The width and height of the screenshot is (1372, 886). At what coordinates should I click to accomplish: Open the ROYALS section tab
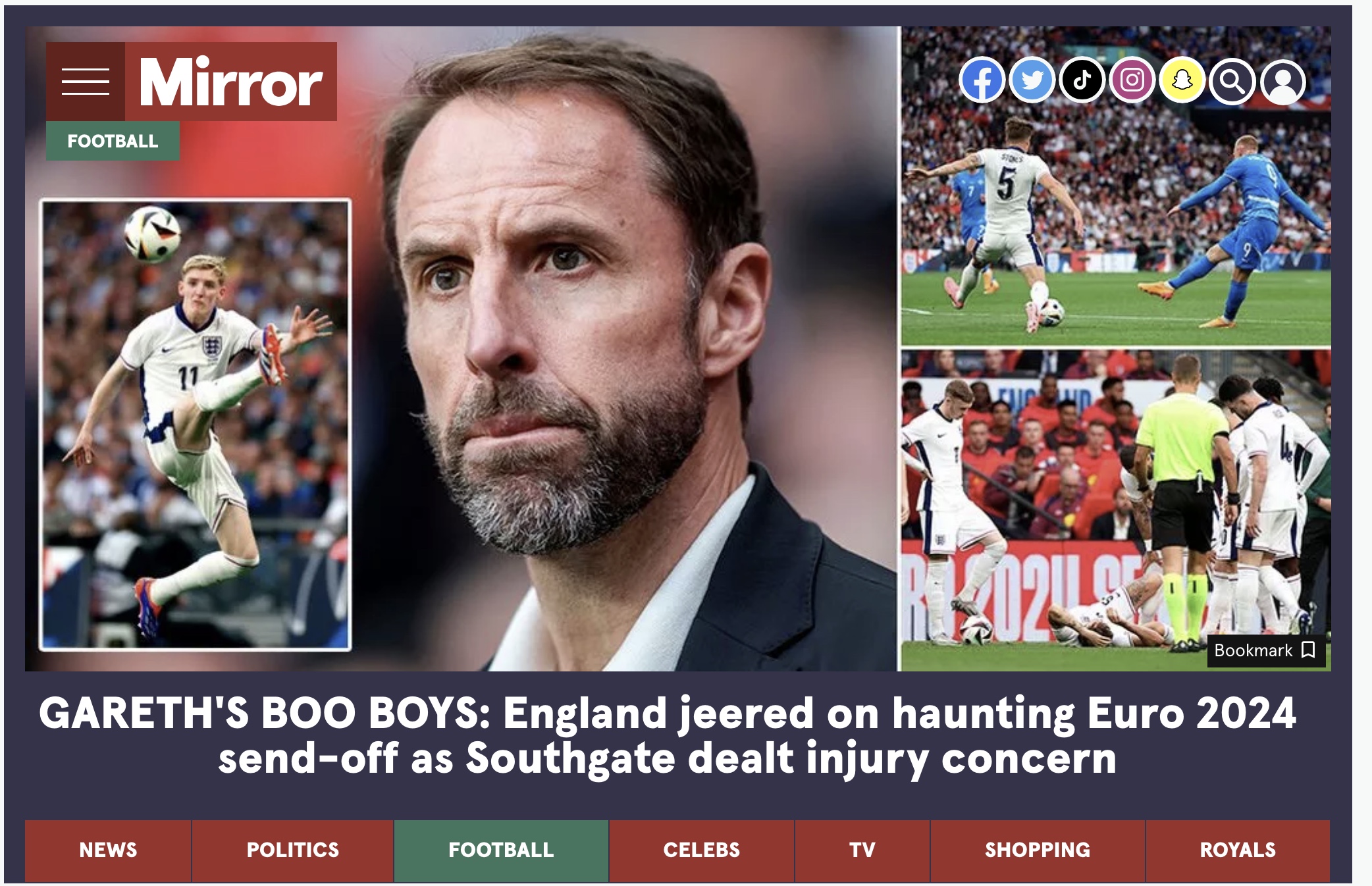1238,850
